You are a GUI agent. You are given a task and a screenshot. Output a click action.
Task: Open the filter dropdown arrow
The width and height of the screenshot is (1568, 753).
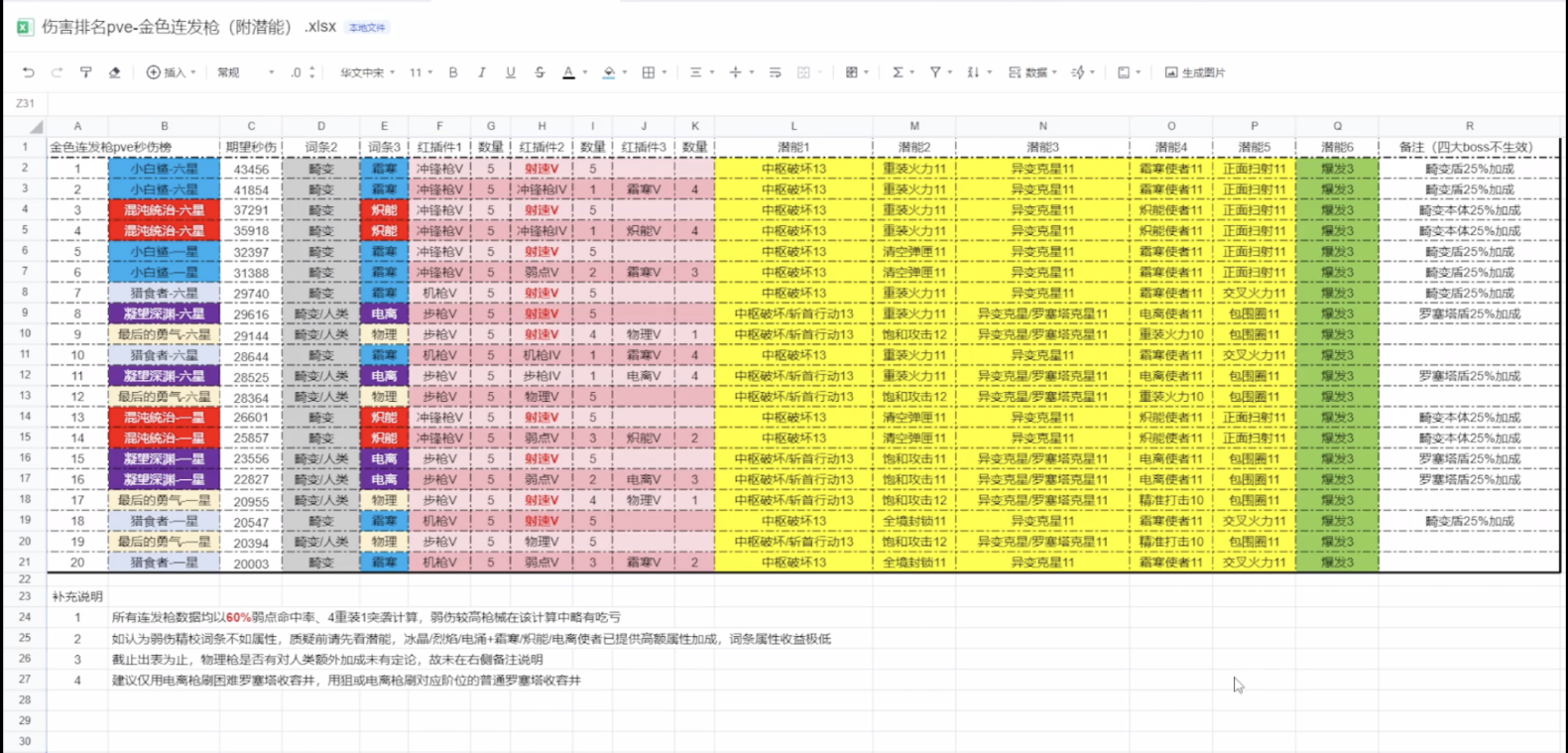pos(950,72)
